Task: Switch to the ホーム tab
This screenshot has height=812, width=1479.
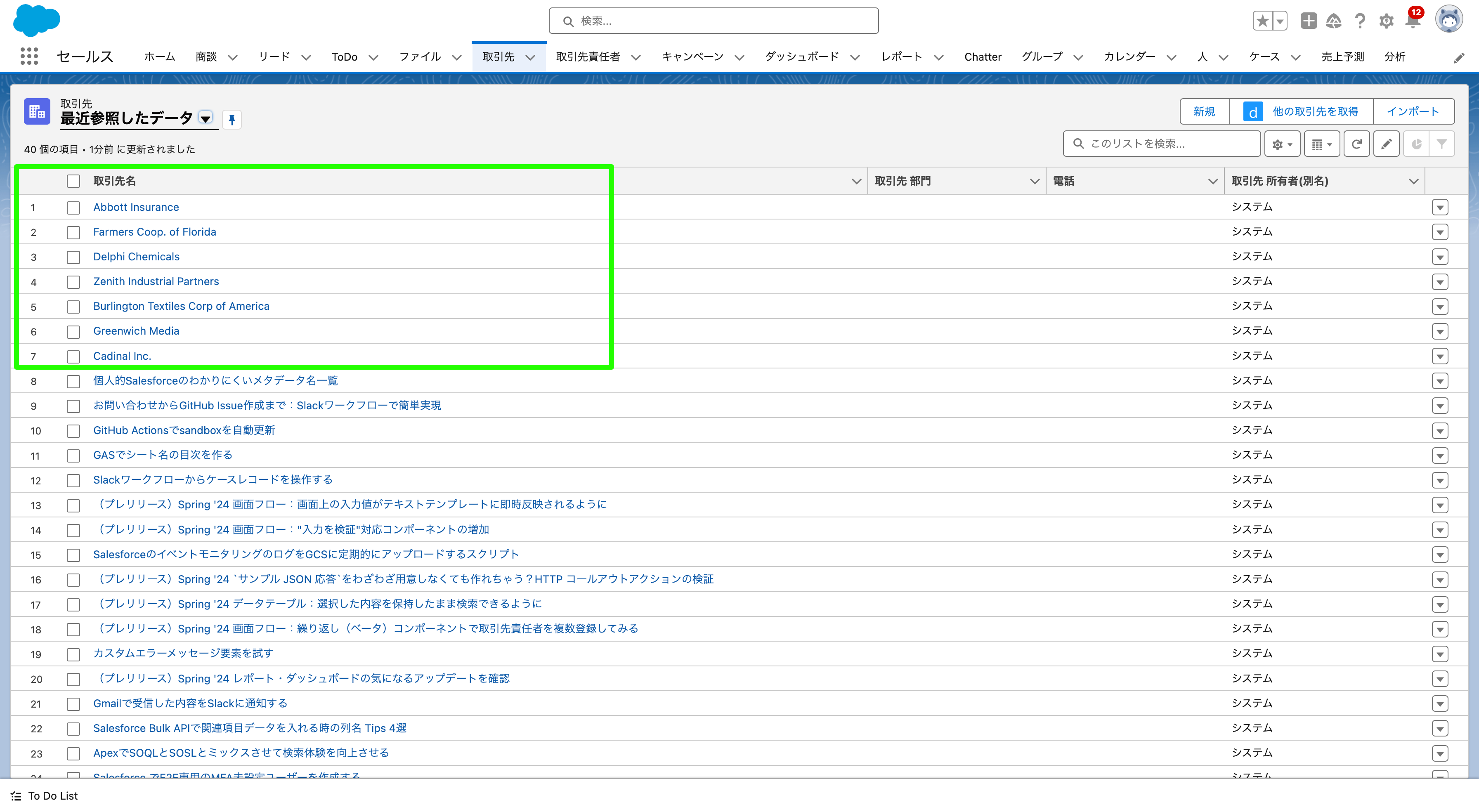Action: [x=159, y=56]
